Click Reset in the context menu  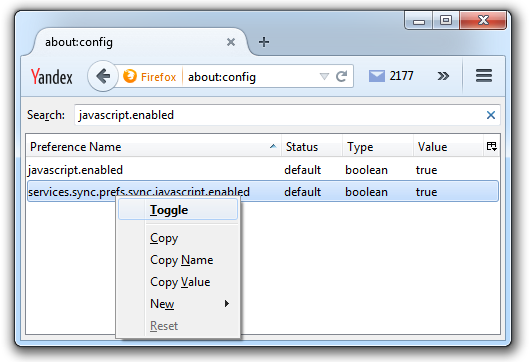click(x=178, y=326)
